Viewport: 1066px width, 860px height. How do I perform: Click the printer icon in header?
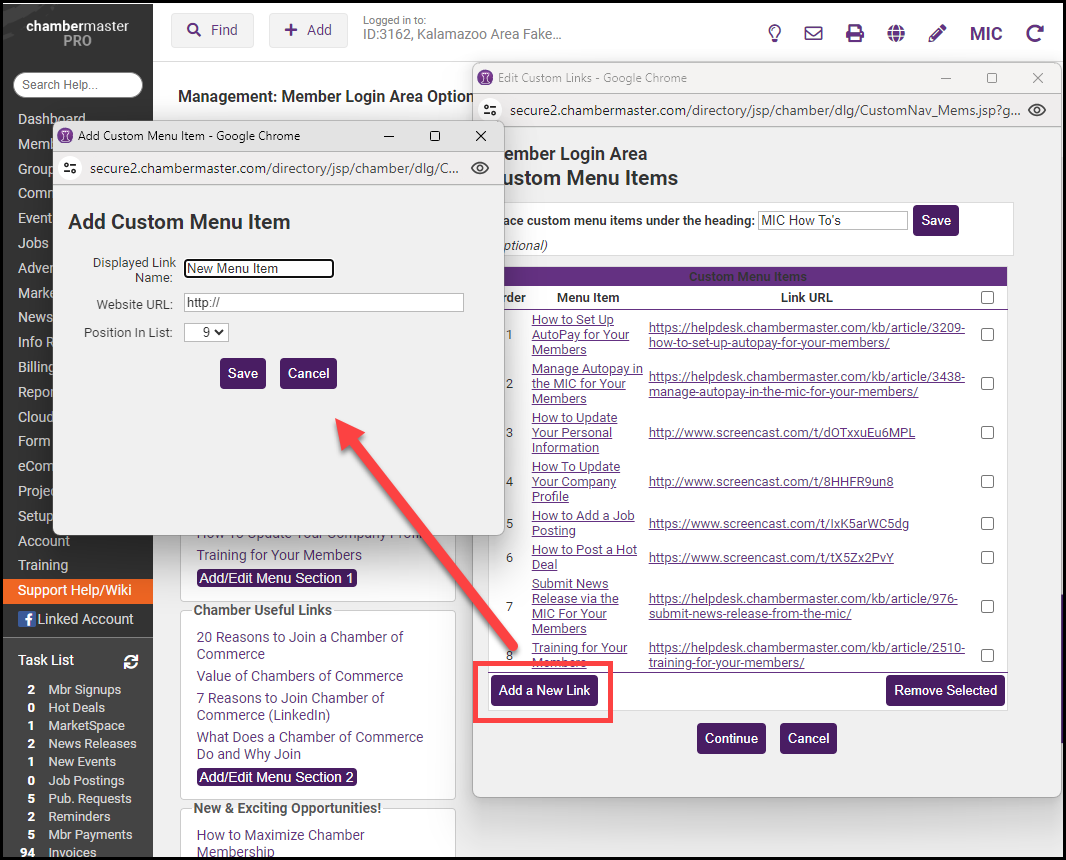point(855,33)
